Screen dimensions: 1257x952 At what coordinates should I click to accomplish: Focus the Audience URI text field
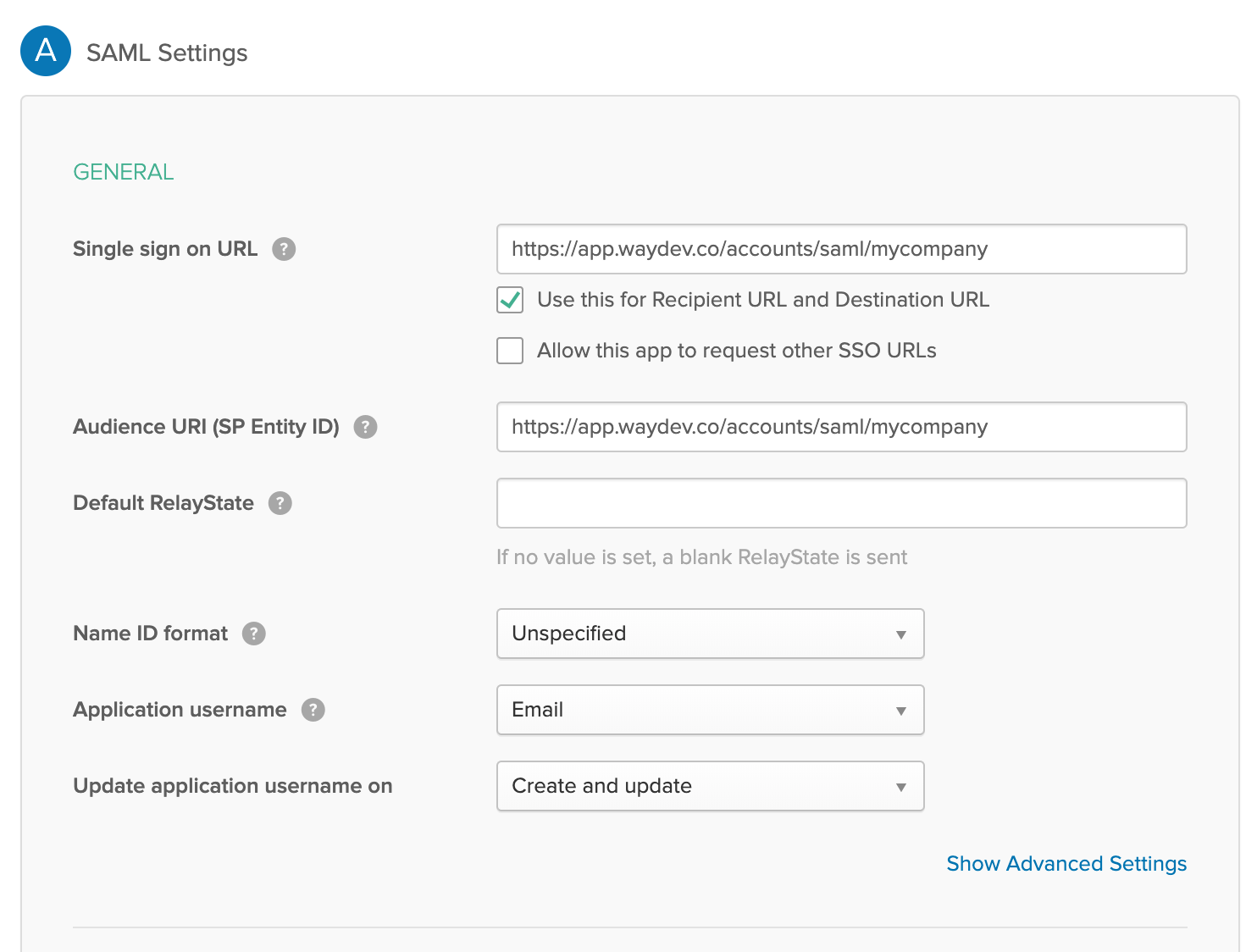(841, 427)
